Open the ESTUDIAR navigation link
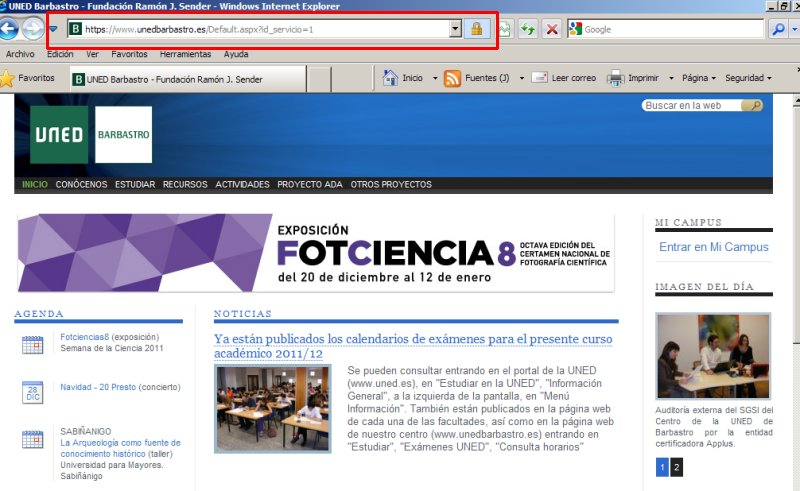 [x=135, y=185]
